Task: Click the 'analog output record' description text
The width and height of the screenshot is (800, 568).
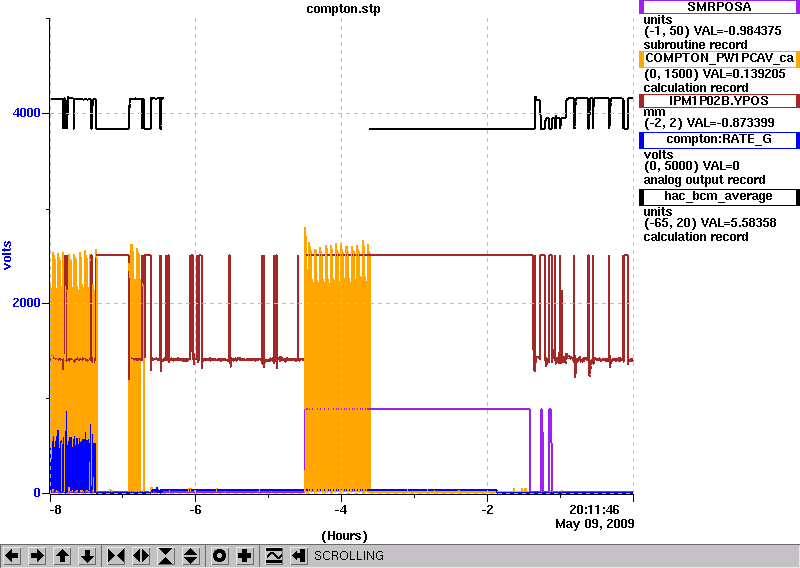Action: pyautogui.click(x=705, y=180)
